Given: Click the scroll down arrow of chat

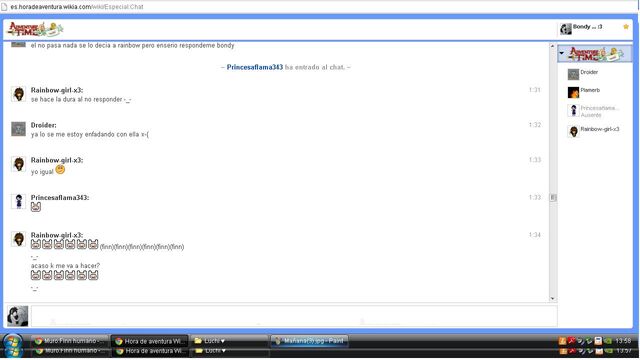Looking at the screenshot, I should tap(553, 298).
